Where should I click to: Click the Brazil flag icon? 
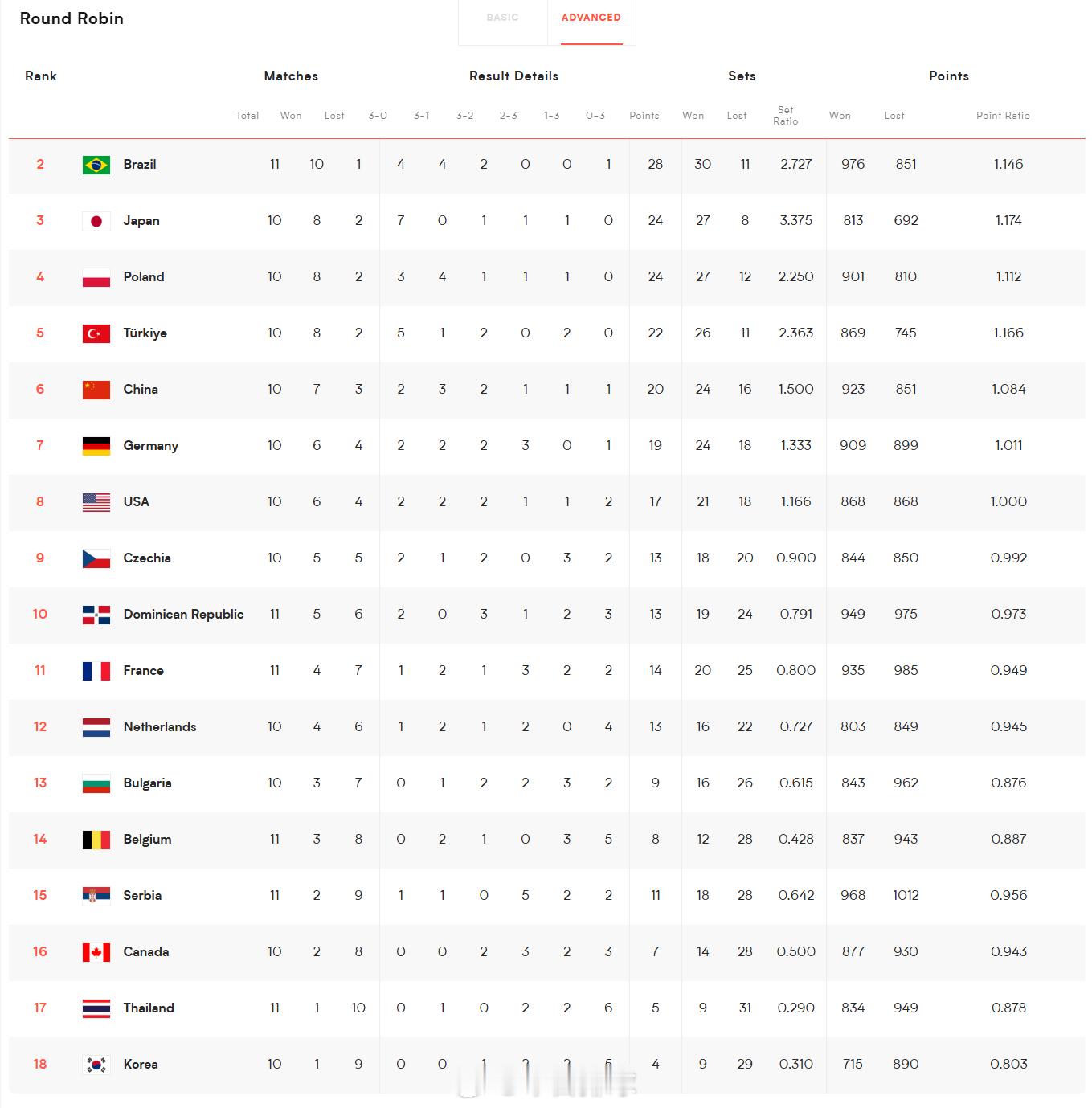click(x=96, y=165)
